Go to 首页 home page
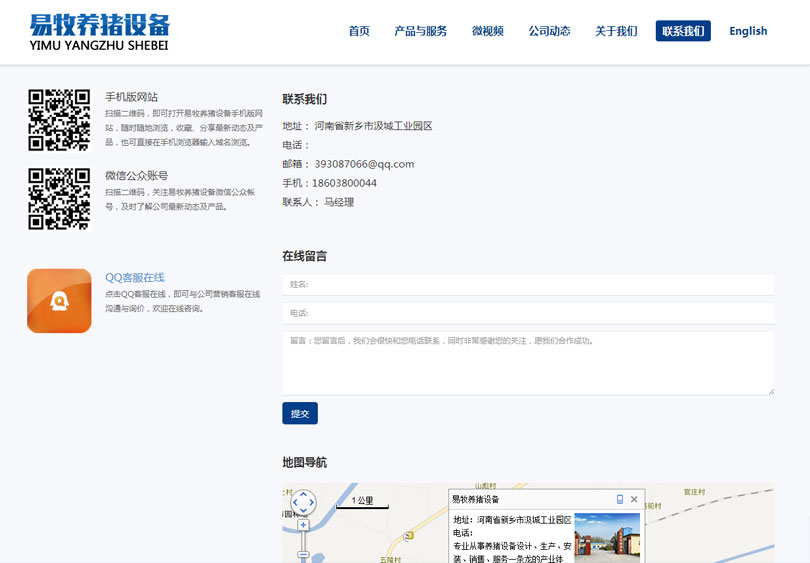This screenshot has width=810, height=563. [359, 31]
